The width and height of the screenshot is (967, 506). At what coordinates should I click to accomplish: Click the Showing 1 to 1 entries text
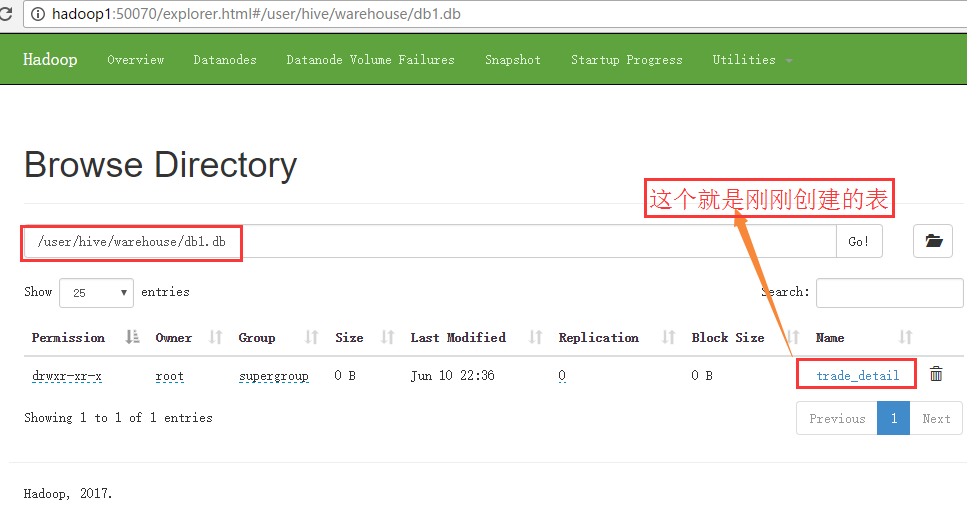[x=118, y=418]
